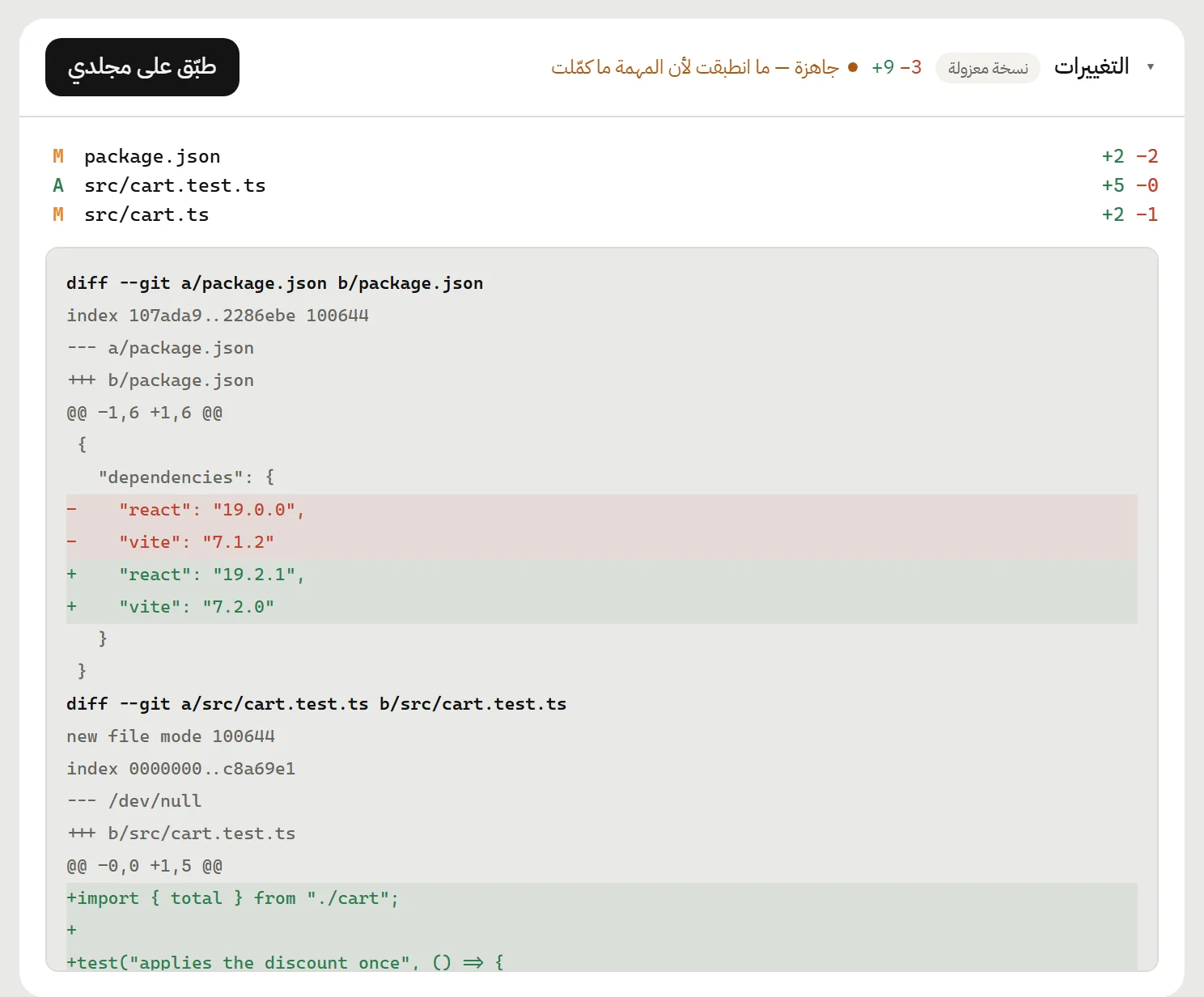The image size is (1204, 997).
Task: Click the 'نسخة معزولة' badge
Action: tap(988, 68)
